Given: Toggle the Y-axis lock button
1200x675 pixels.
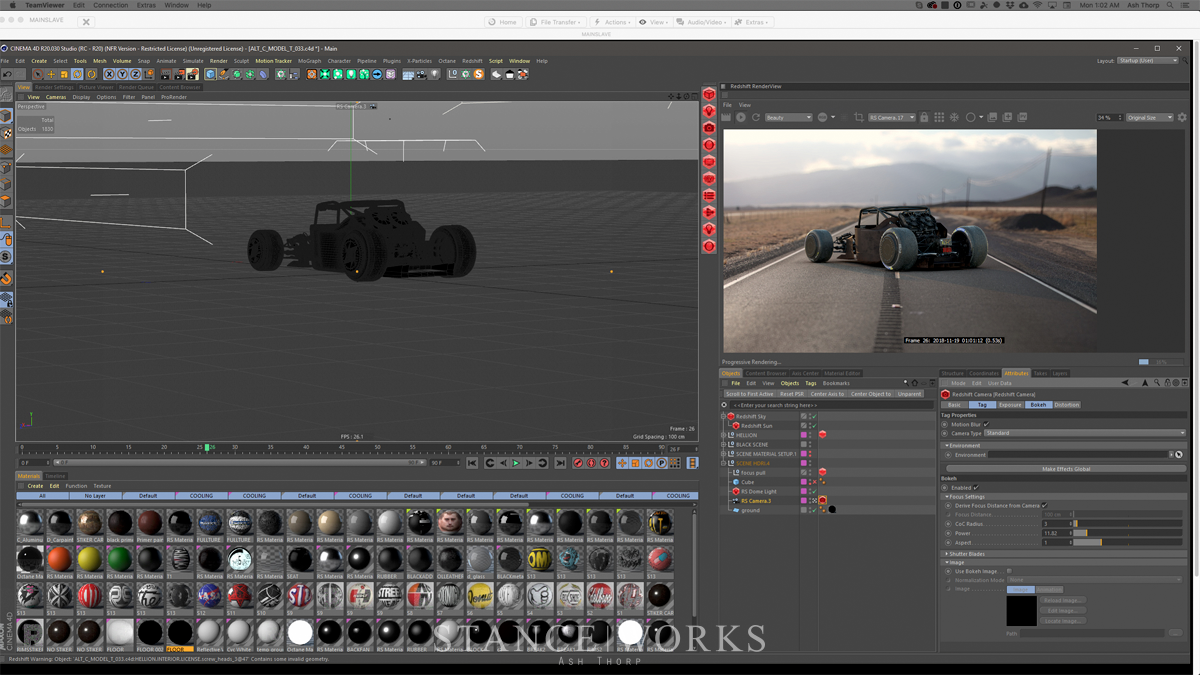Looking at the screenshot, I should [x=122, y=74].
